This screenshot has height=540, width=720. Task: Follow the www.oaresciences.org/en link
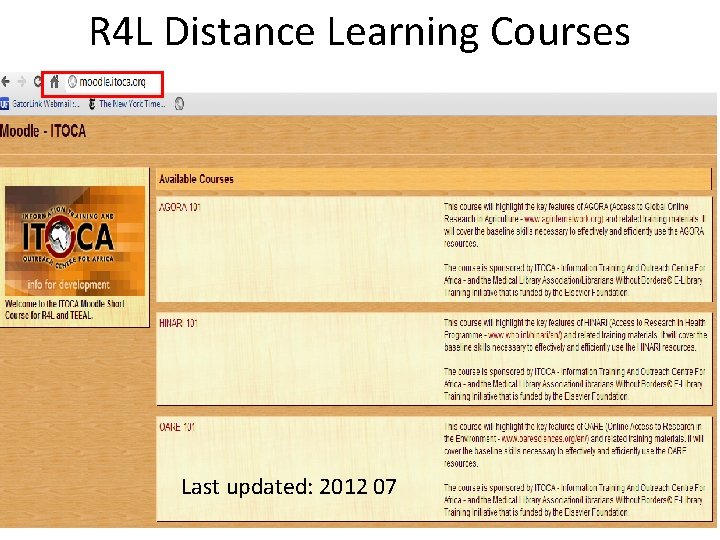coord(545,439)
